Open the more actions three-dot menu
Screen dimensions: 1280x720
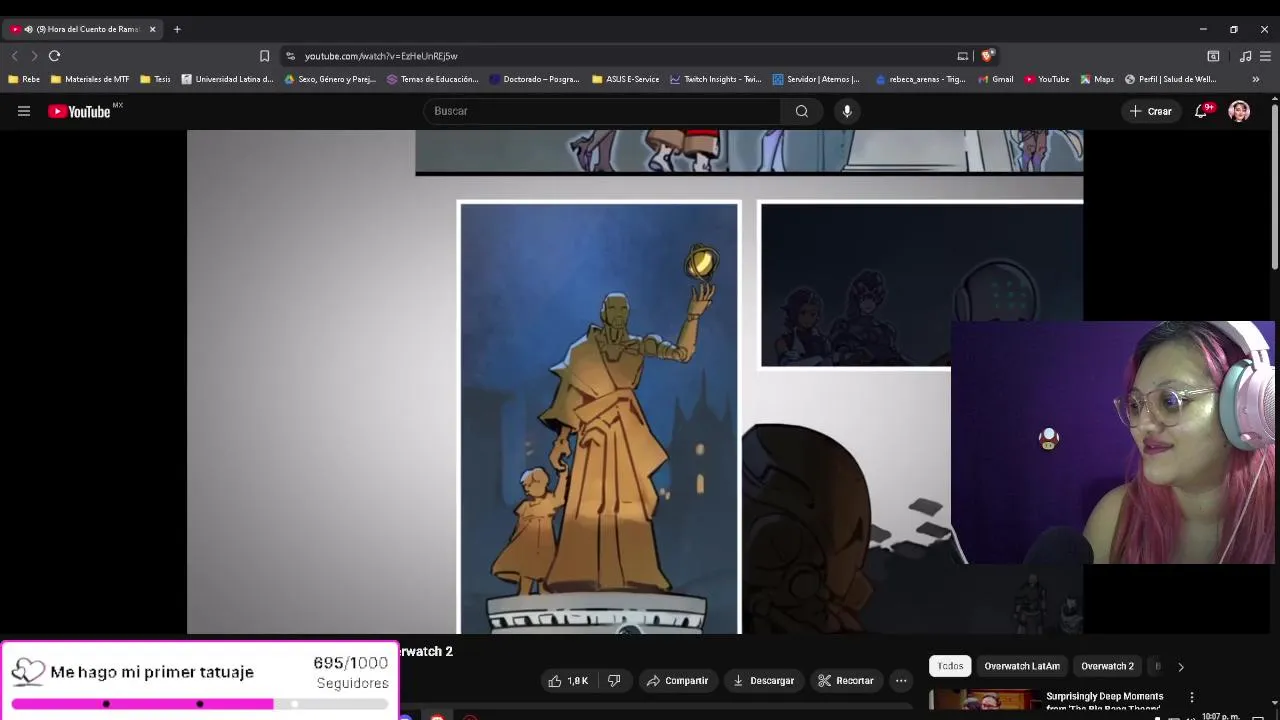(901, 681)
